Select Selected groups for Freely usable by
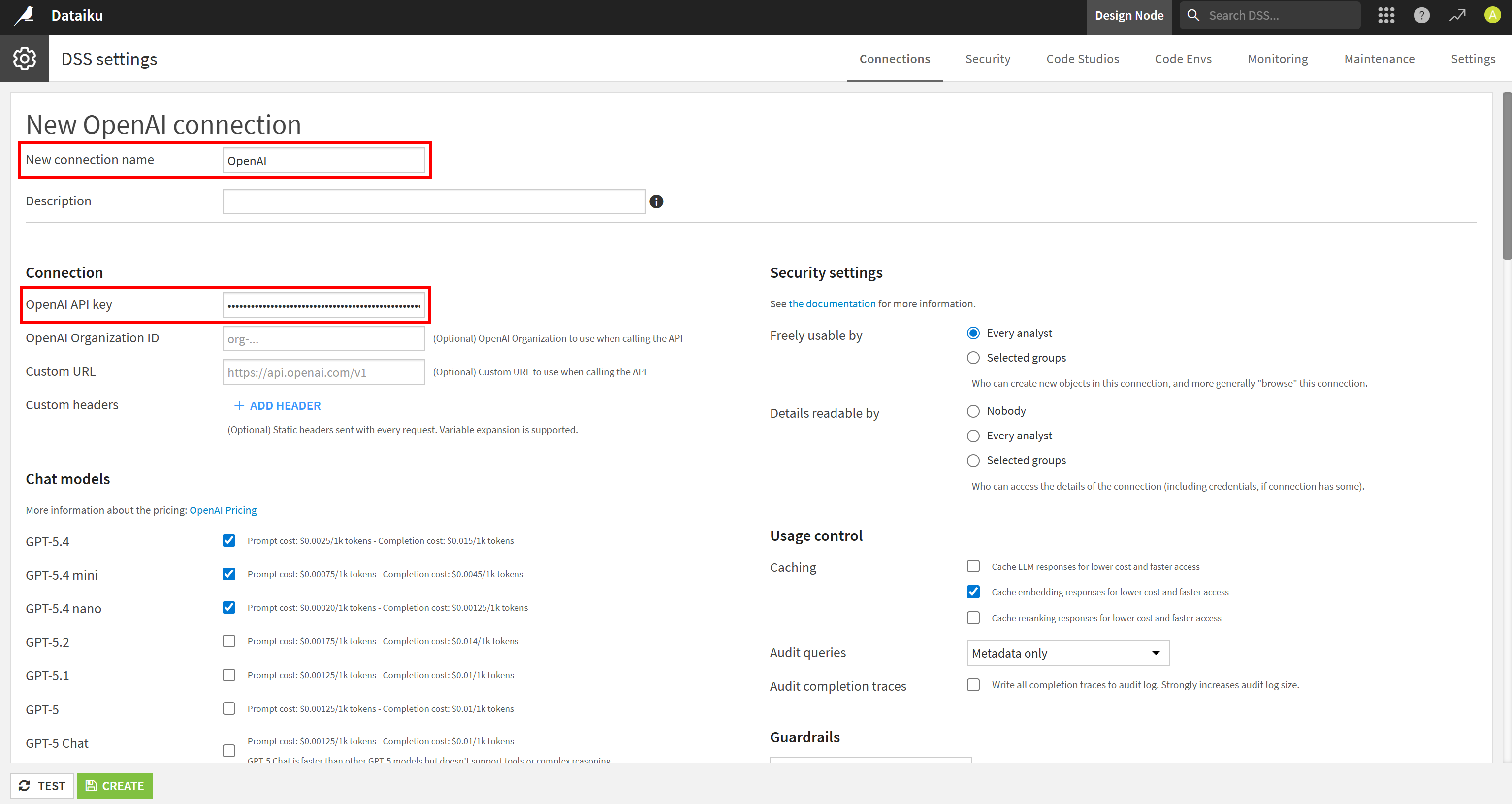This screenshot has width=1512, height=804. pyautogui.click(x=973, y=358)
